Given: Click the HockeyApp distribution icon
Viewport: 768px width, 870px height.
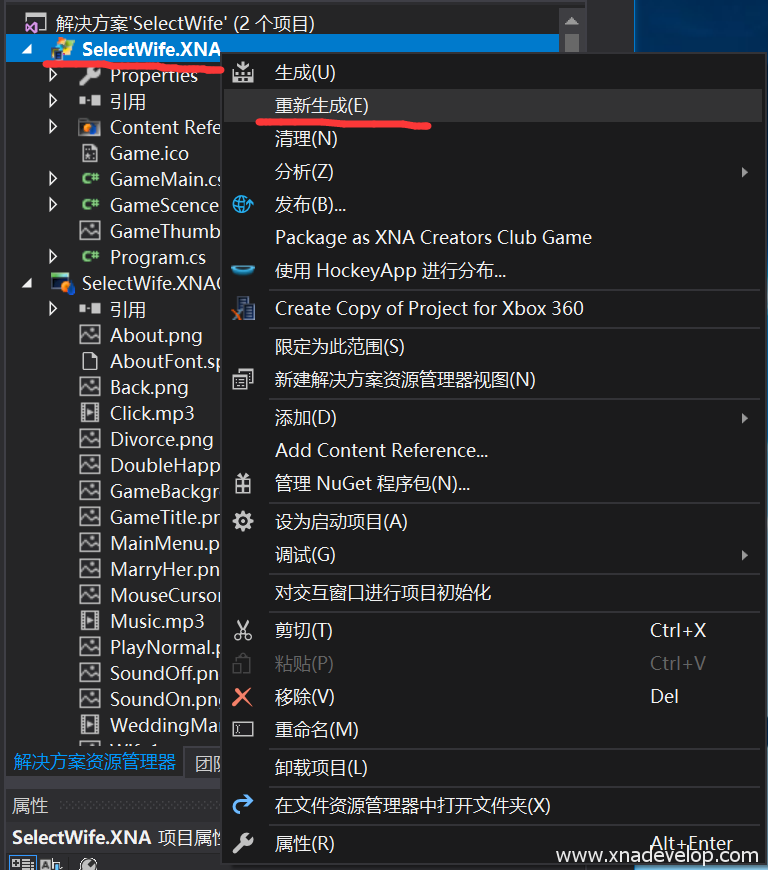Looking at the screenshot, I should click(243, 270).
